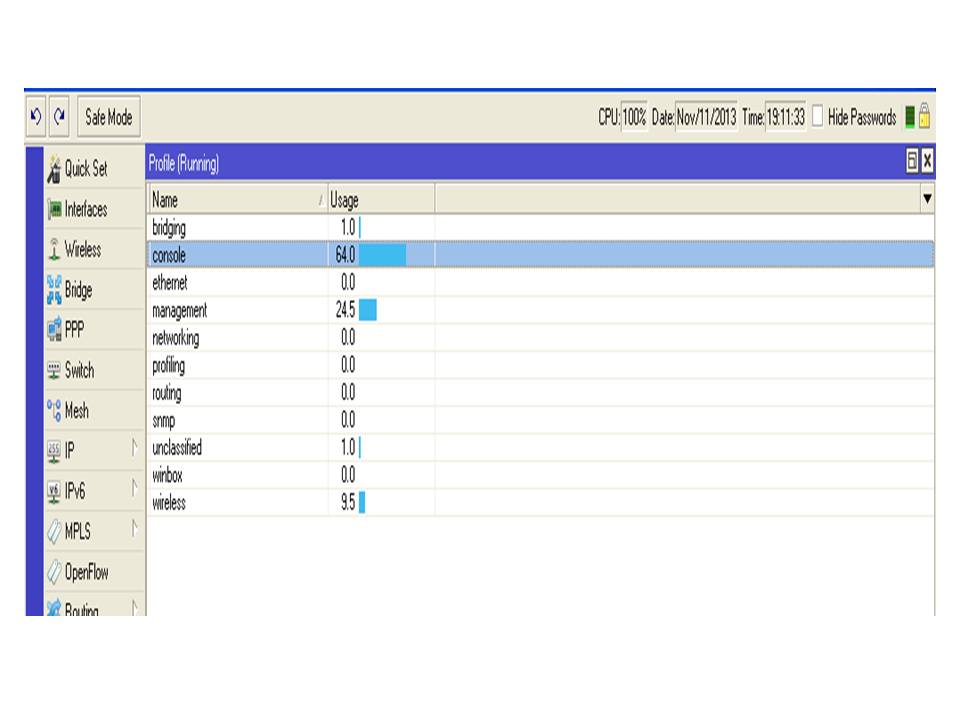The height and width of the screenshot is (720, 960).
Task: Close the Profile (Running) window
Action: 927,161
